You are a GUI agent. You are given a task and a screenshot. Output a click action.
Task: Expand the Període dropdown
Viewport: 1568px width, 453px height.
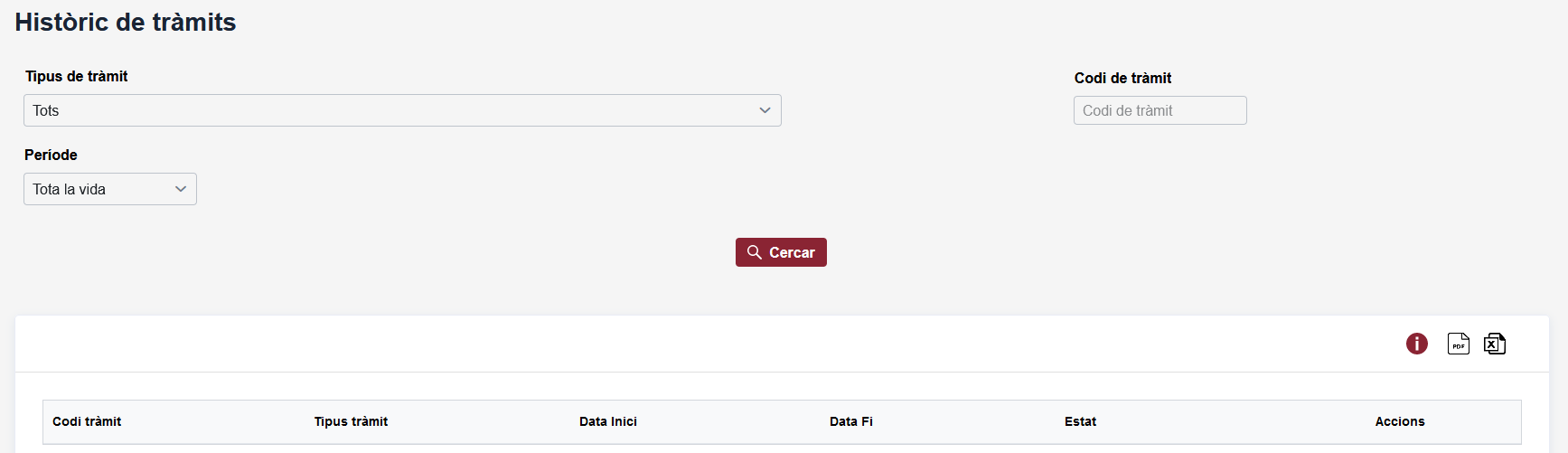tap(109, 189)
